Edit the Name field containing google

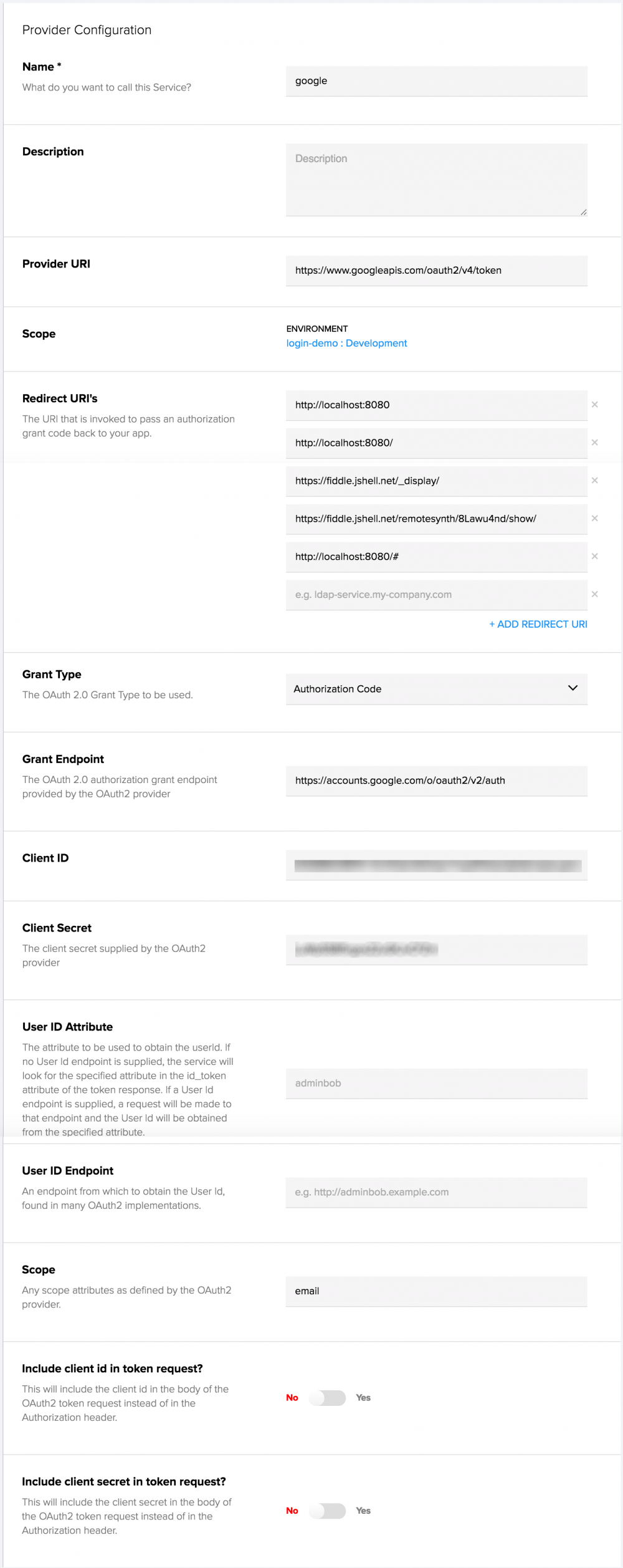(436, 80)
